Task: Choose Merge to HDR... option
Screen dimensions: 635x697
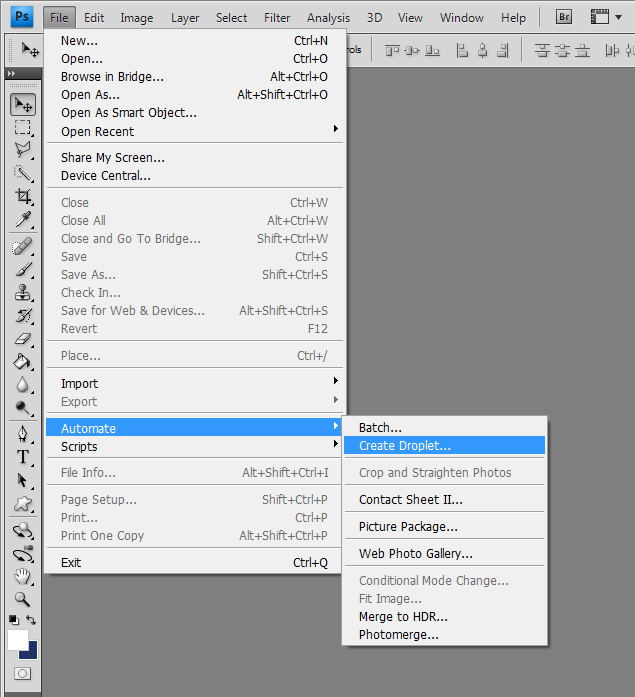Action: click(444, 617)
